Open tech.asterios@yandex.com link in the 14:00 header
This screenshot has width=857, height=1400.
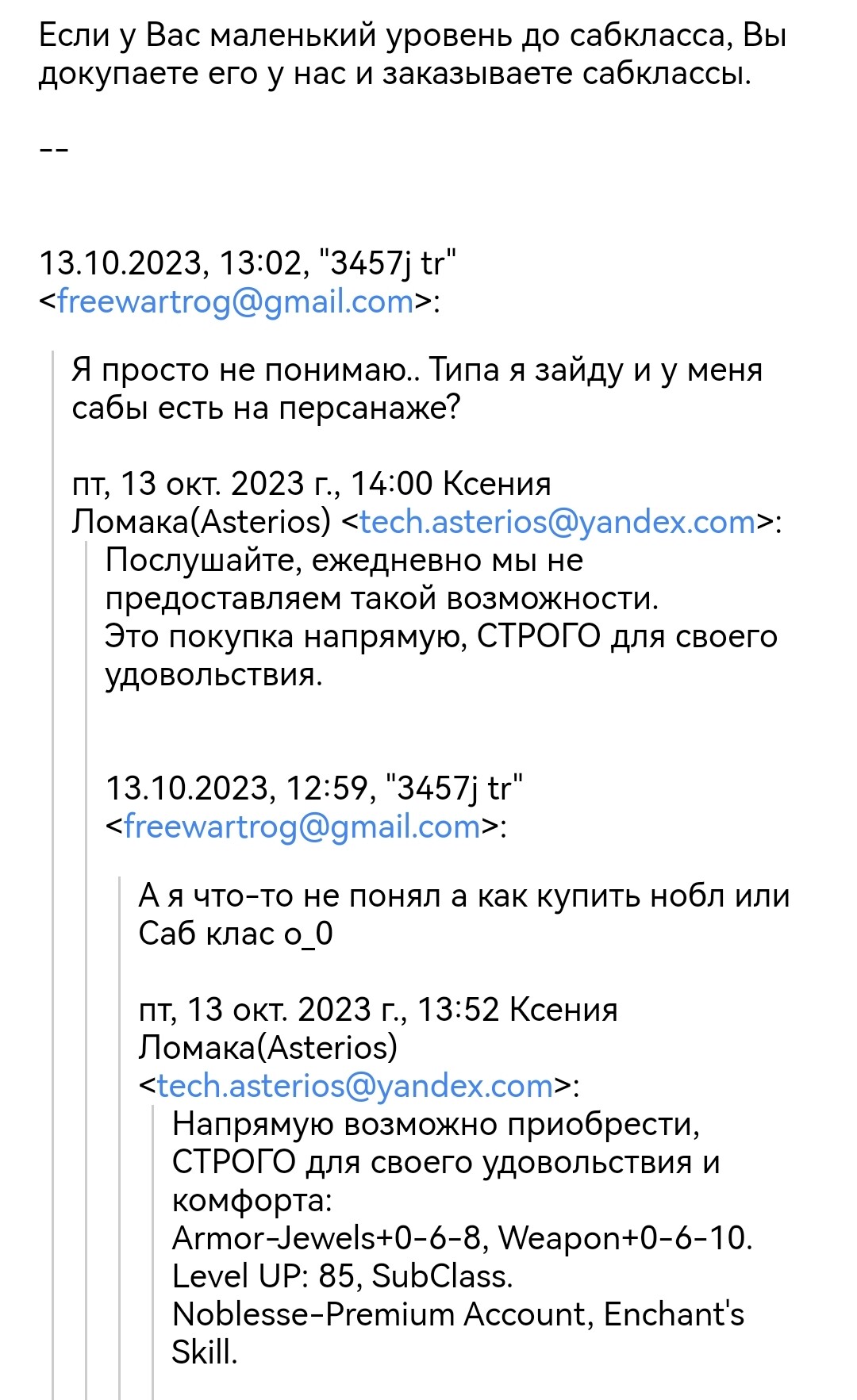tap(557, 522)
